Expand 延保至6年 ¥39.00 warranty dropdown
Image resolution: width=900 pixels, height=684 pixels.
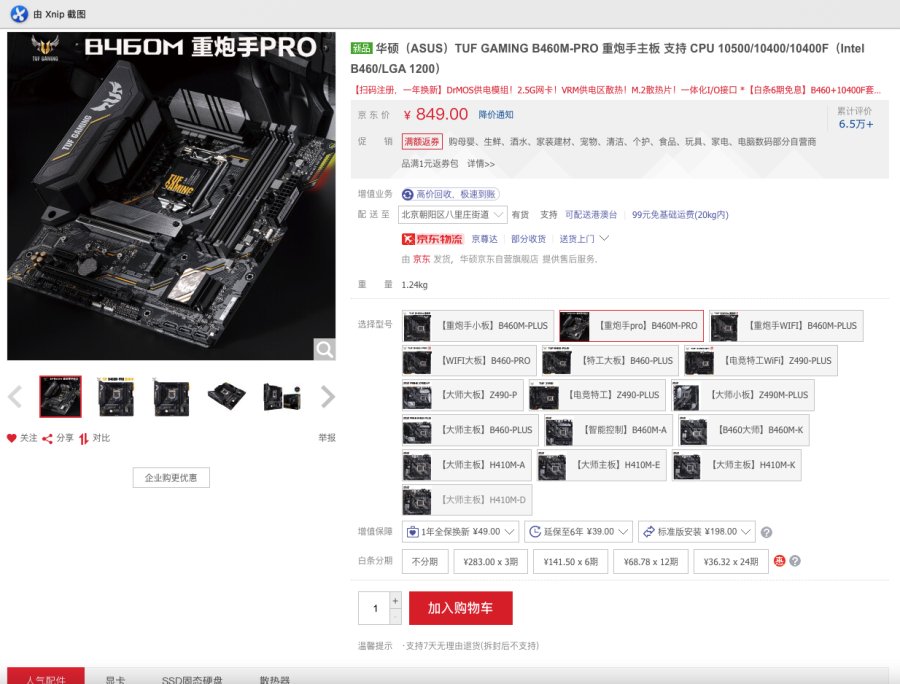(579, 532)
